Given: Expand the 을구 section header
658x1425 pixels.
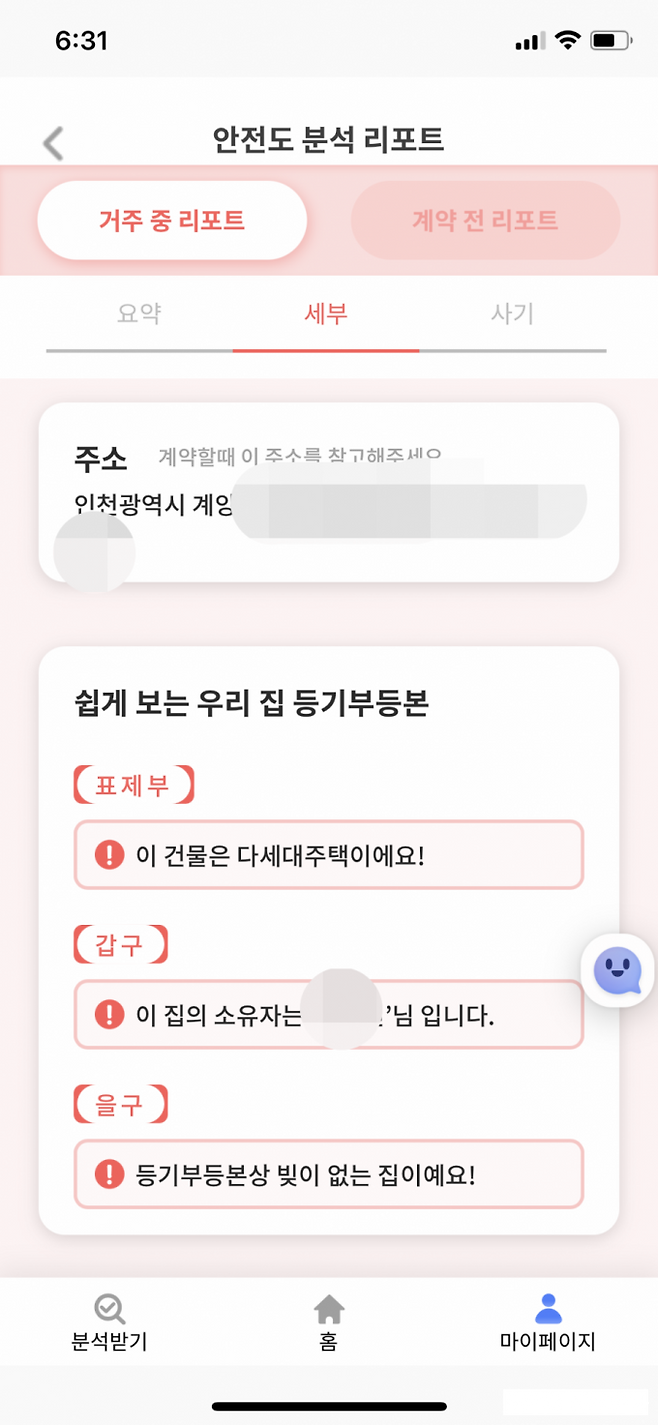Looking at the screenshot, I should [119, 1104].
